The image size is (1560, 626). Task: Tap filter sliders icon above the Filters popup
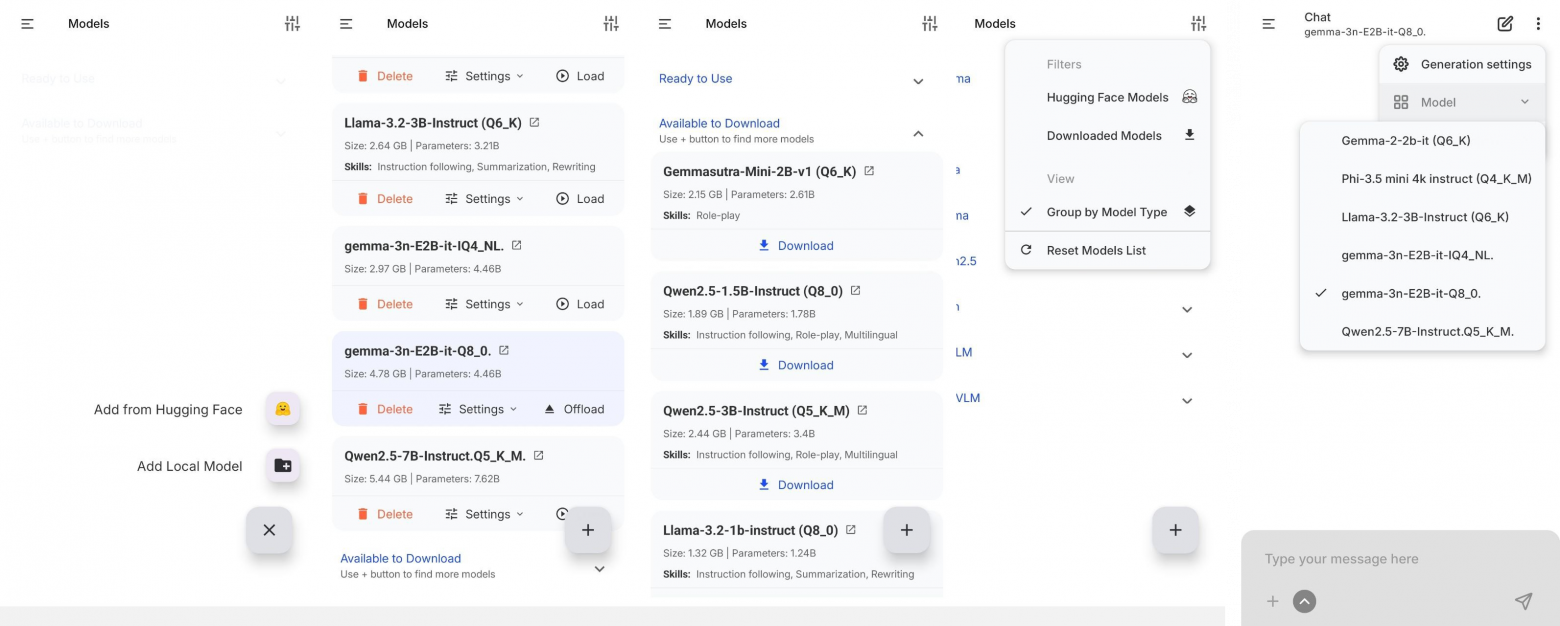[1199, 24]
